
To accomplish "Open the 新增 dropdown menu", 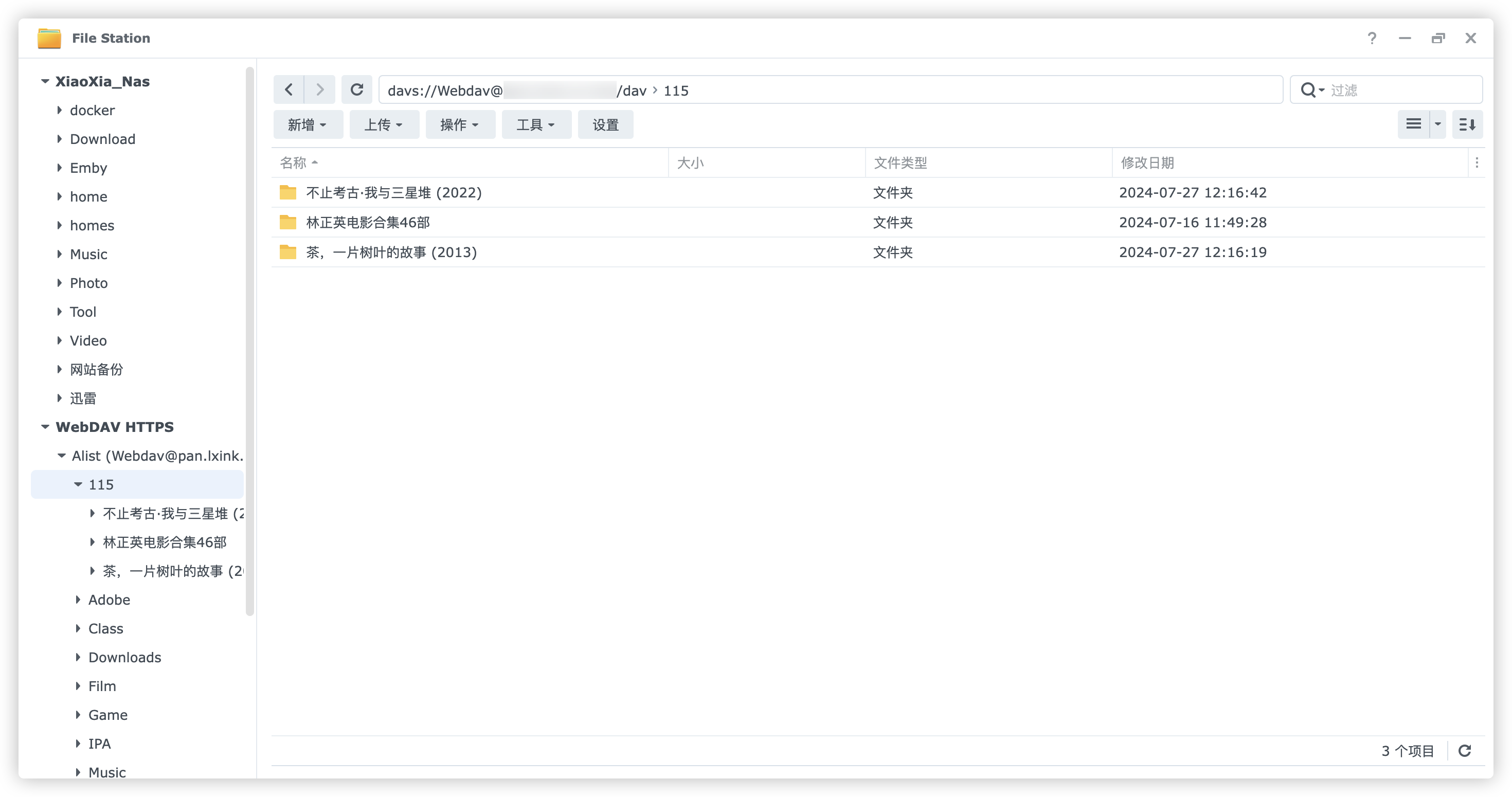I will (308, 124).
